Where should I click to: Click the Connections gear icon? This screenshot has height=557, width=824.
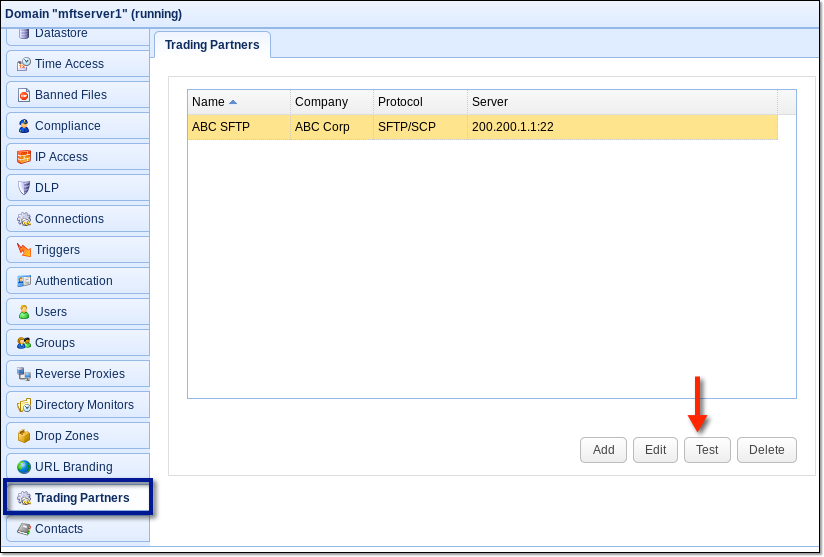24,219
